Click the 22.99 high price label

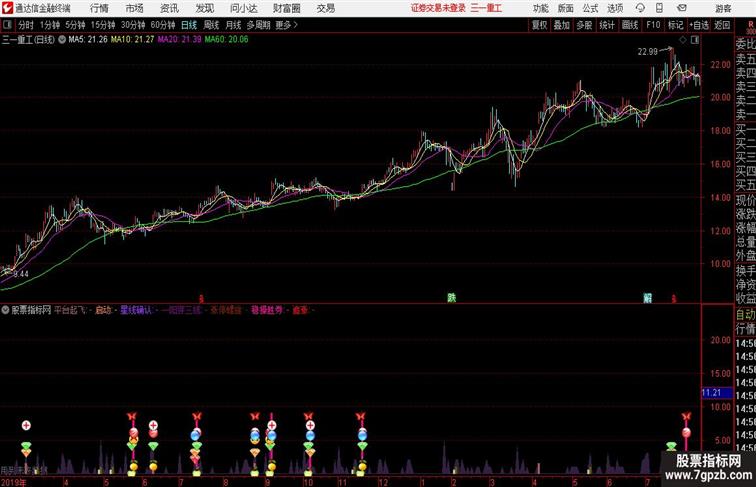648,52
